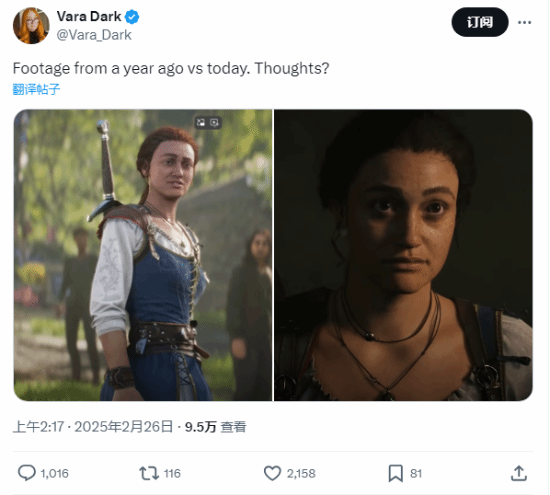Click the first small image overlay icon

click(201, 122)
